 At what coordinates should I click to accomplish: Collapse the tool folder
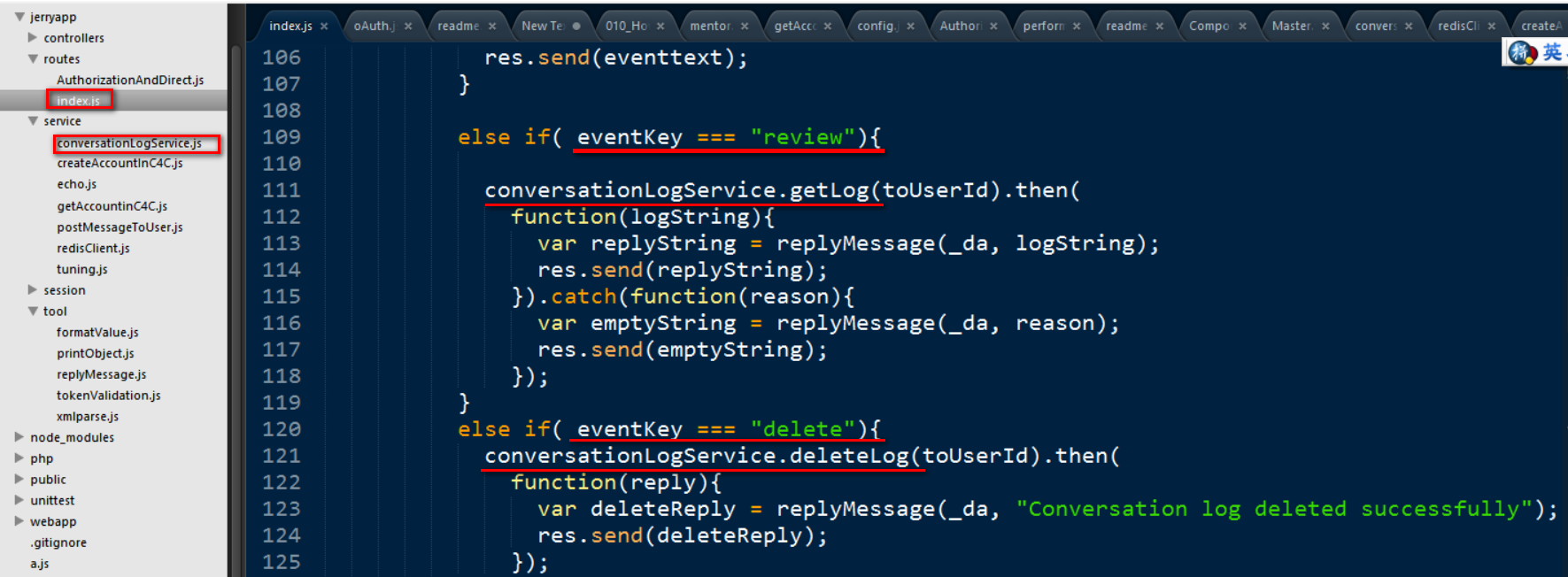pyautogui.click(x=33, y=312)
